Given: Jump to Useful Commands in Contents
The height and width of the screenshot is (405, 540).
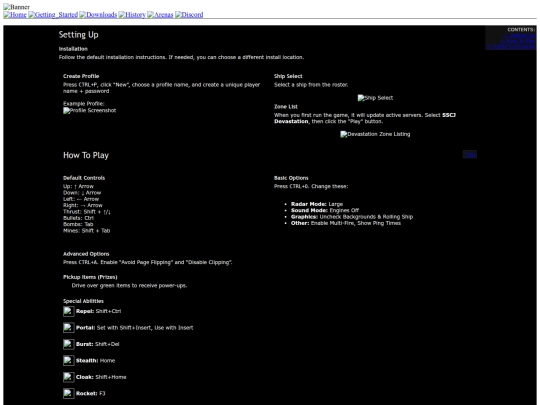Looking at the screenshot, I should coord(511,46).
